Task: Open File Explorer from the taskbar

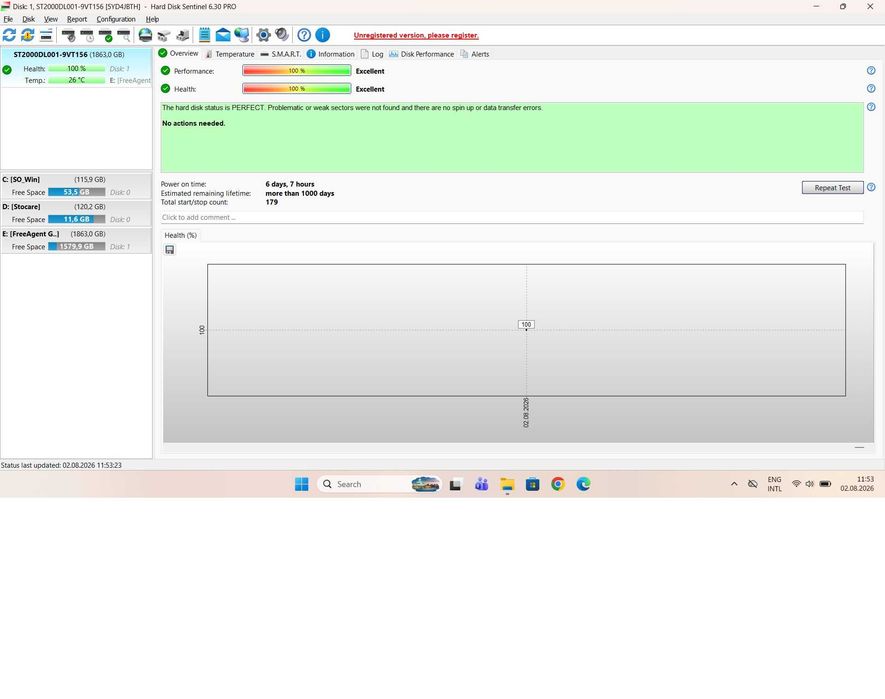Action: click(x=507, y=484)
